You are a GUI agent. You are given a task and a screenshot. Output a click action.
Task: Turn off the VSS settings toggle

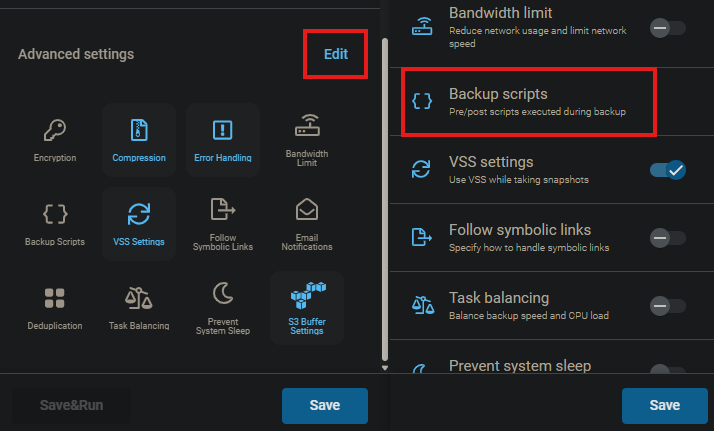pyautogui.click(x=667, y=170)
